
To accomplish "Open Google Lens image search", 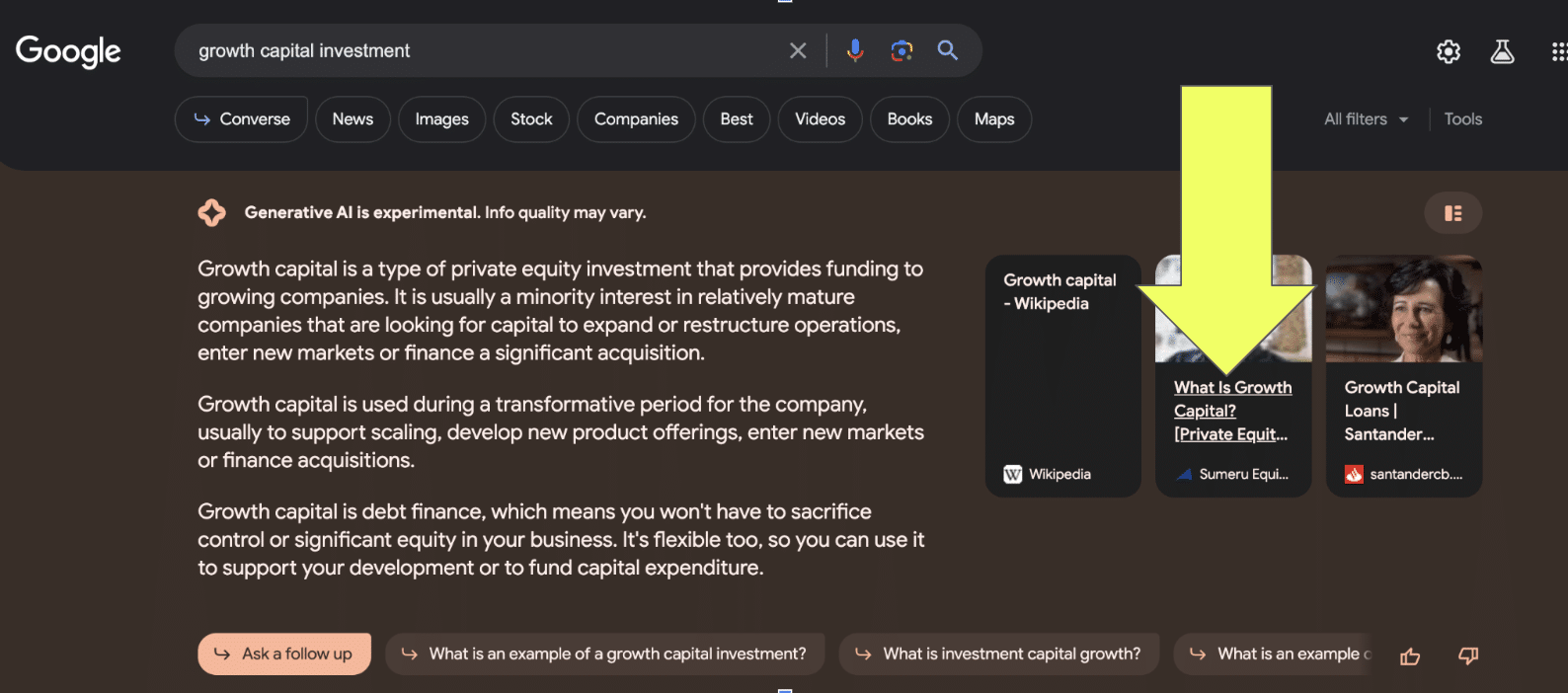I will pyautogui.click(x=902, y=50).
